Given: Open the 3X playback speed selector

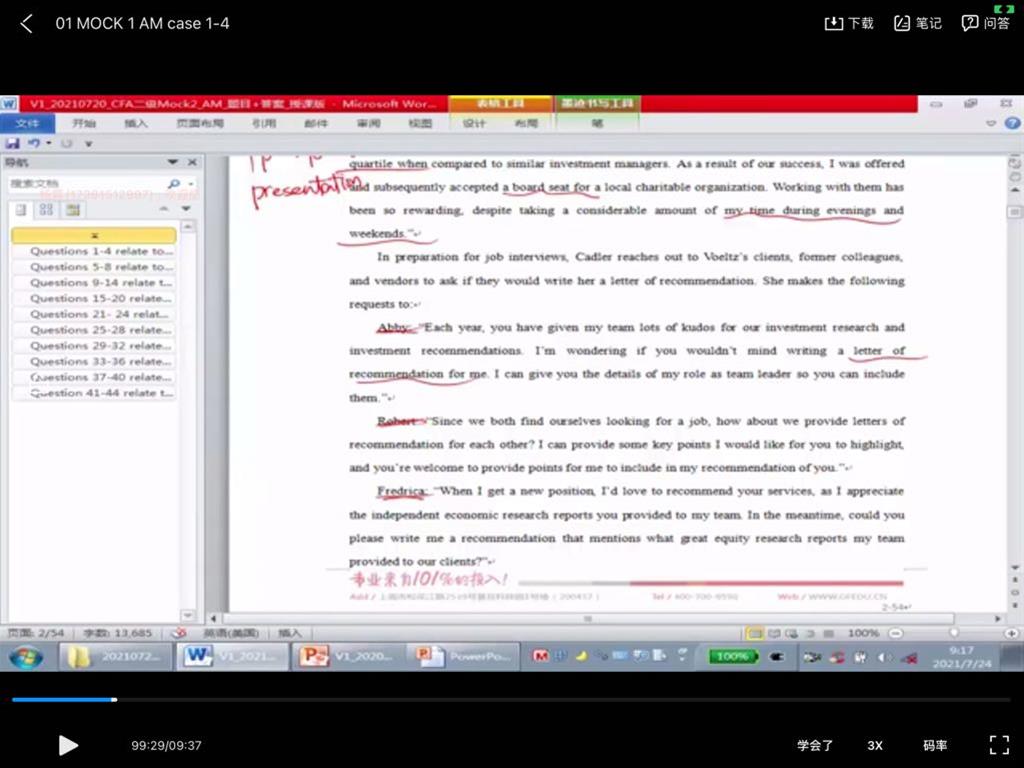Looking at the screenshot, I should (875, 745).
